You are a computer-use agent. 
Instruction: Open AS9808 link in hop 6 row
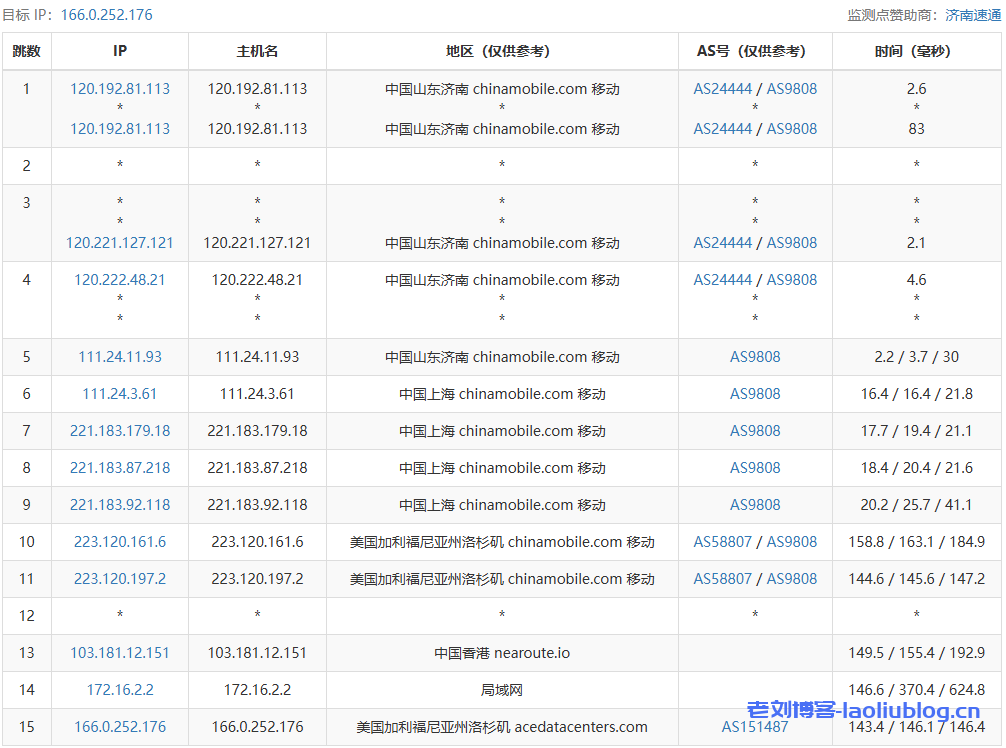click(x=755, y=394)
